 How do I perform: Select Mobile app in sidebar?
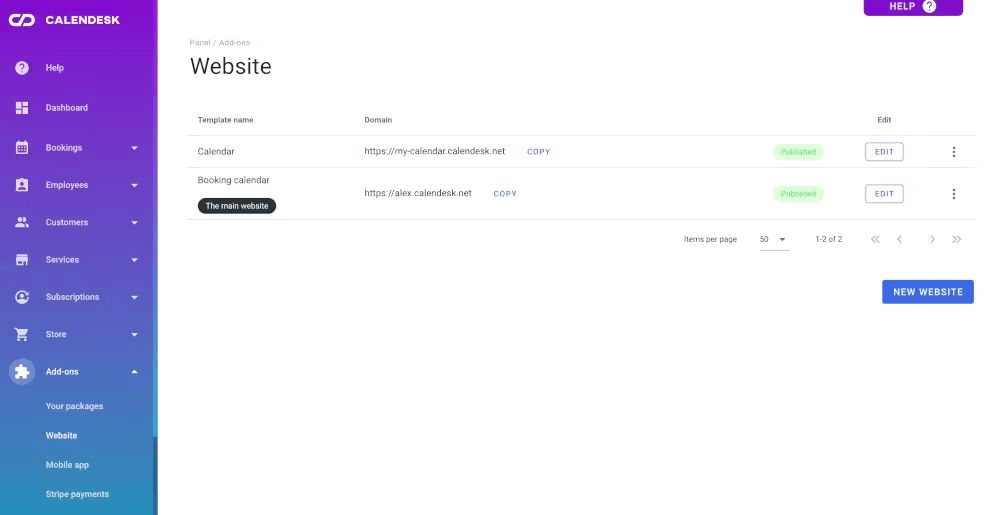[x=67, y=465]
